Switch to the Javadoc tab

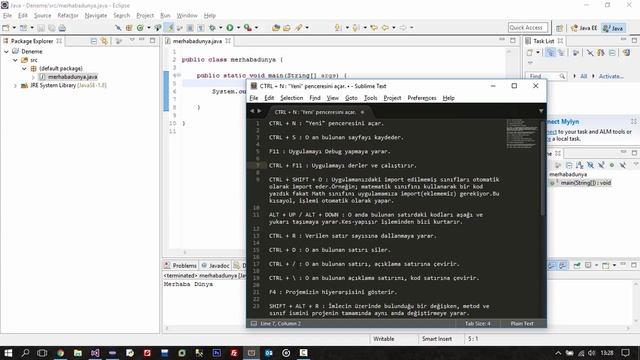point(216,265)
